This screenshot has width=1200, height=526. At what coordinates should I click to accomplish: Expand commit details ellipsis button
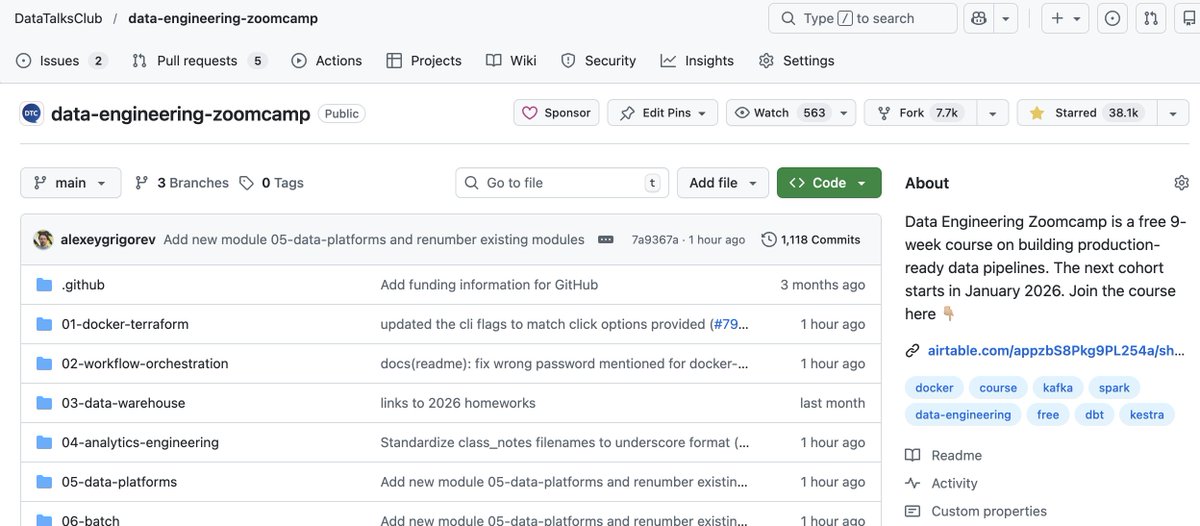click(606, 240)
